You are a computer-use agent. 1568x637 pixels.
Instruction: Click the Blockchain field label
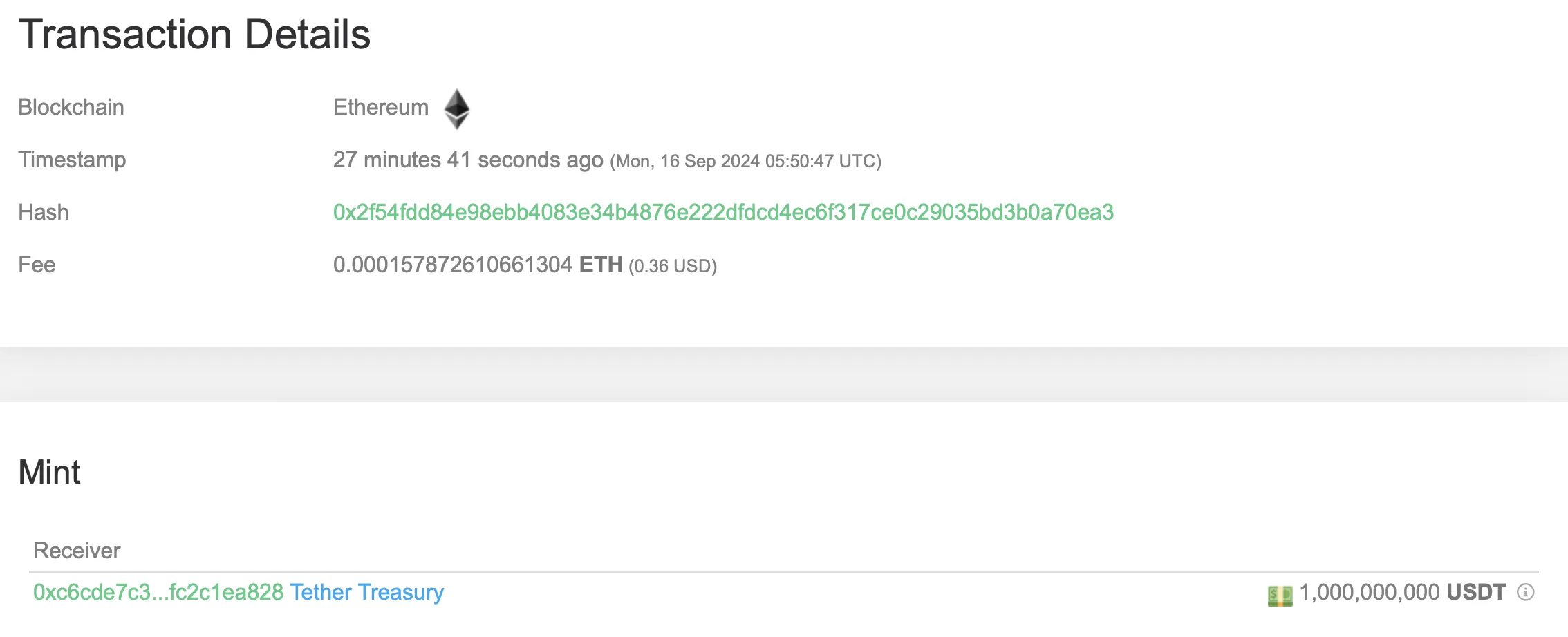pos(71,107)
